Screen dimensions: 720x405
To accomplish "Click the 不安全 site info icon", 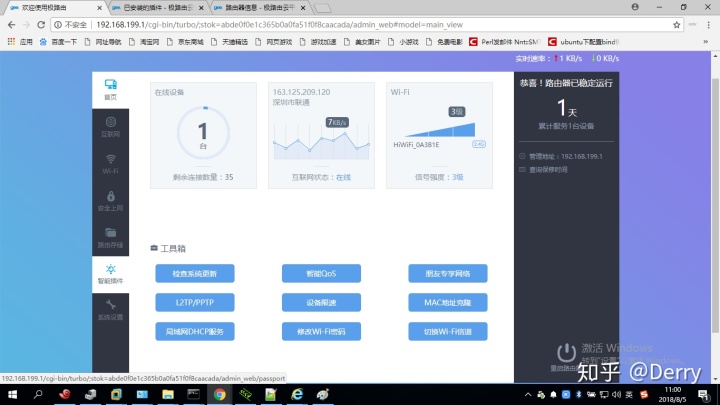I will 58,25.
